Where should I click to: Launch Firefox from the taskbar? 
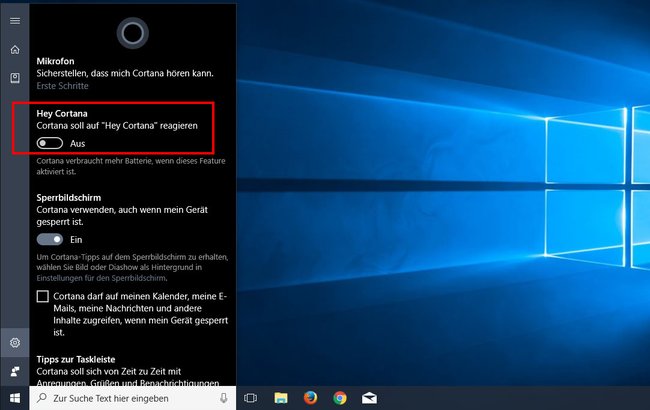tap(310, 398)
